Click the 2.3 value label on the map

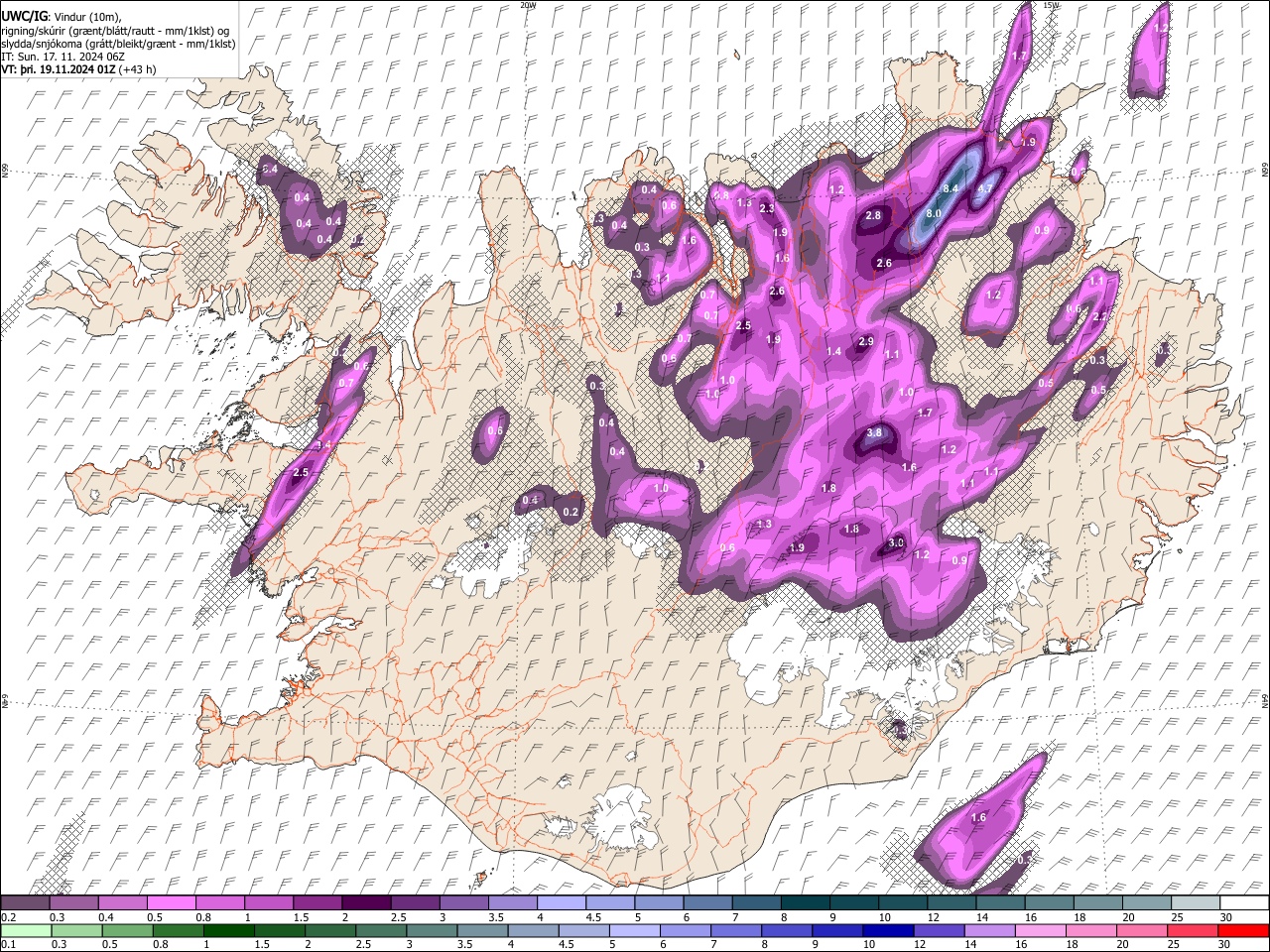(x=767, y=208)
